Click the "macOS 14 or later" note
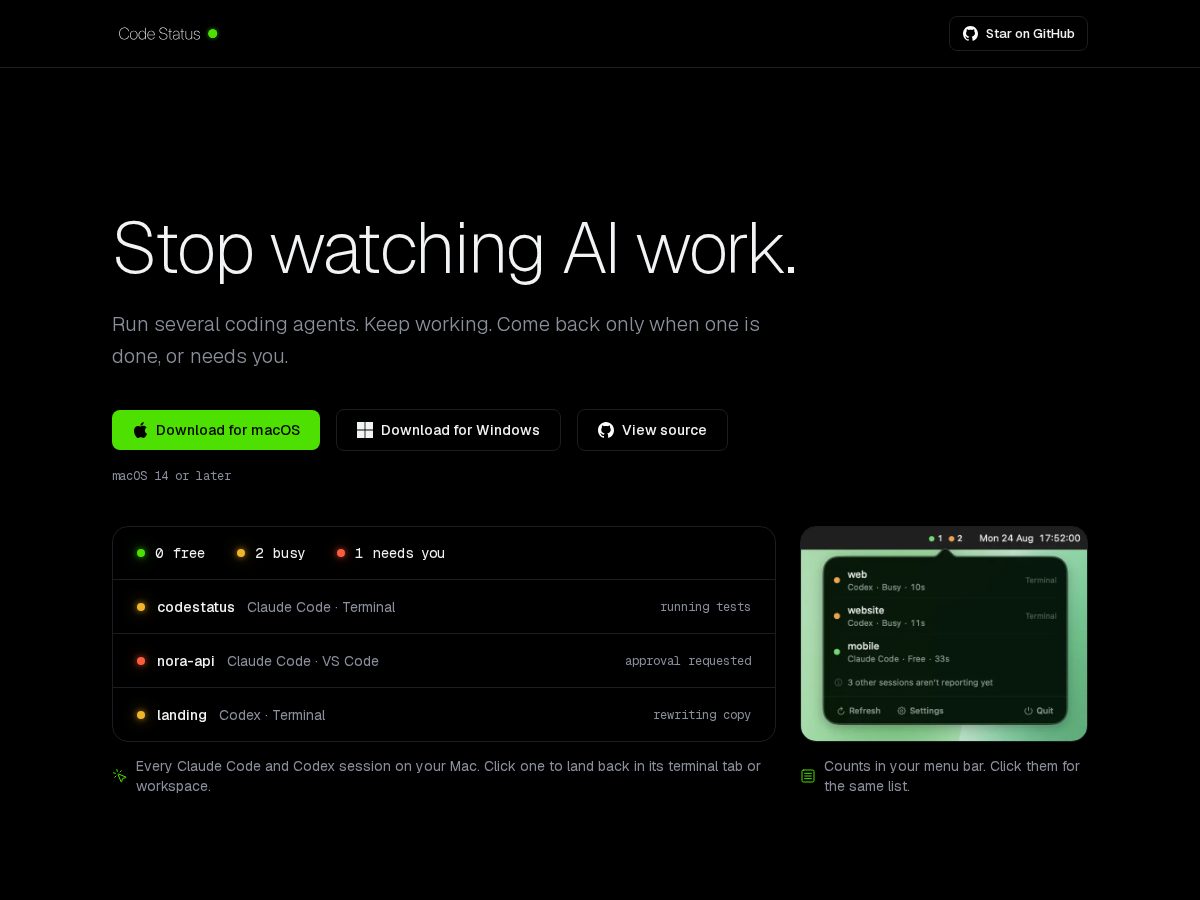 tap(172, 476)
